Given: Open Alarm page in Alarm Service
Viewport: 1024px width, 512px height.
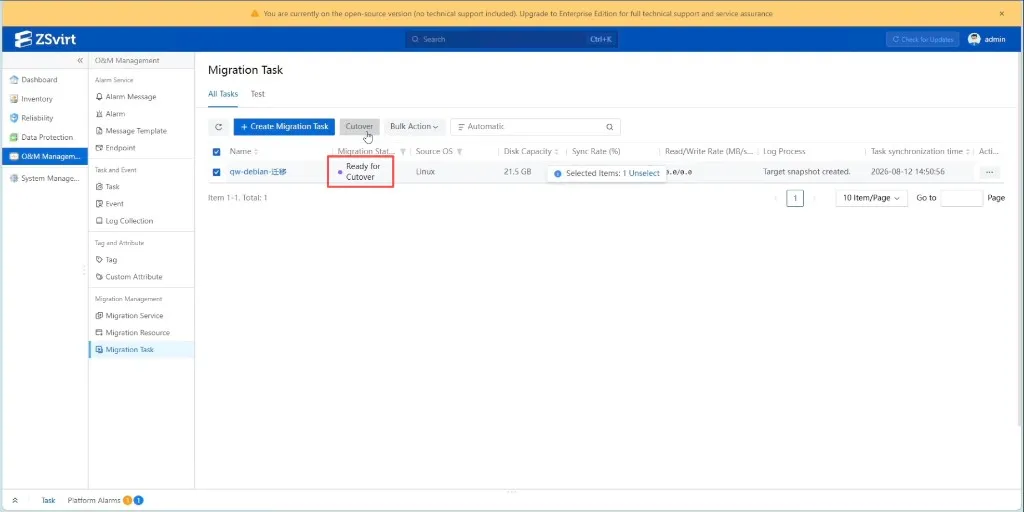Looking at the screenshot, I should (116, 114).
